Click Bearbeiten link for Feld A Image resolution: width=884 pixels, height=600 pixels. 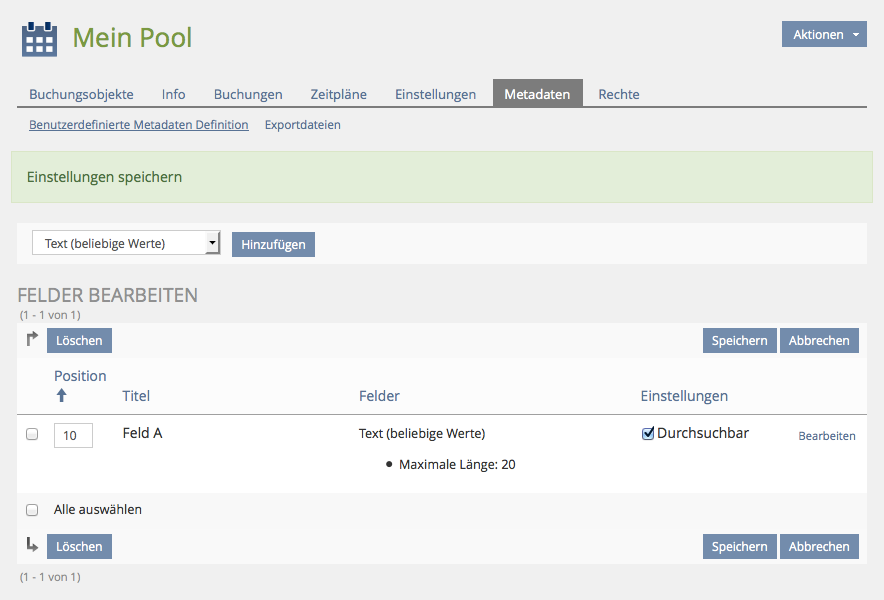pyautogui.click(x=826, y=436)
